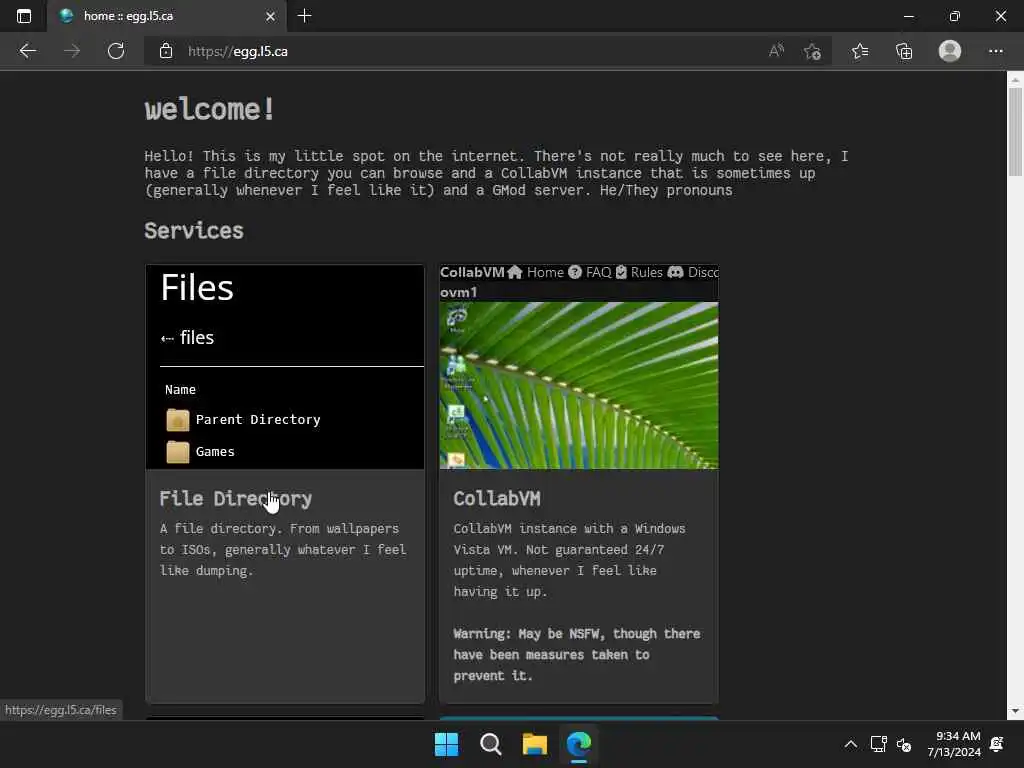Screen dimensions: 1024x768
Task: Click the Discord icon in preview
Action: coord(675,272)
